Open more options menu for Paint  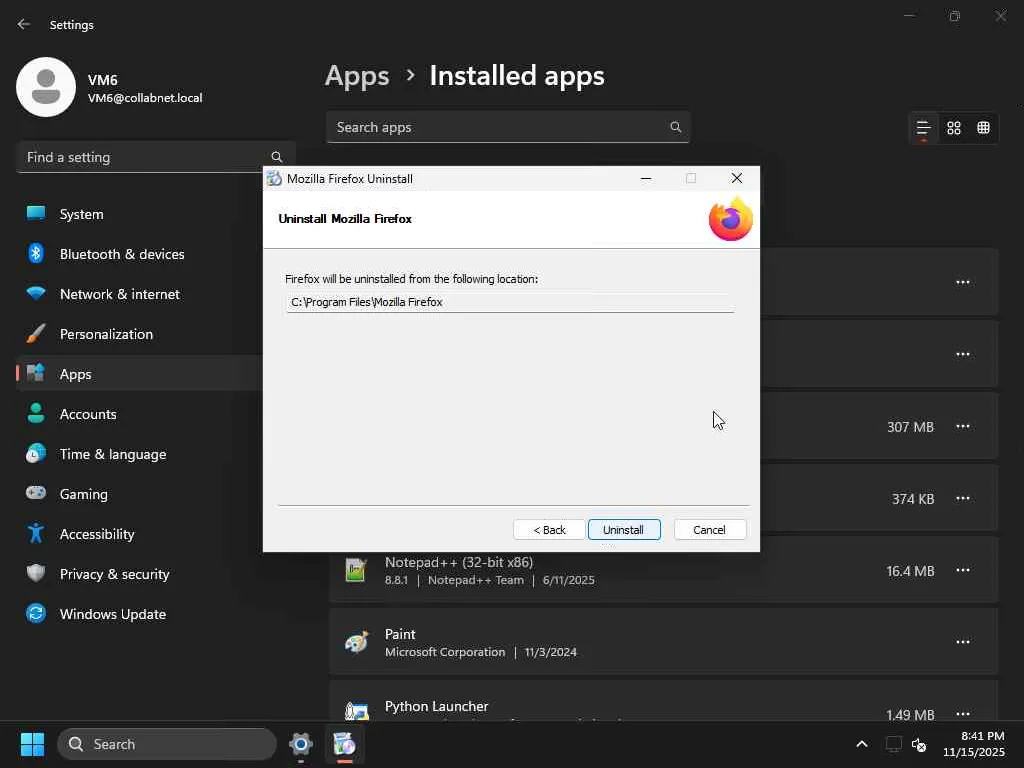pos(963,642)
